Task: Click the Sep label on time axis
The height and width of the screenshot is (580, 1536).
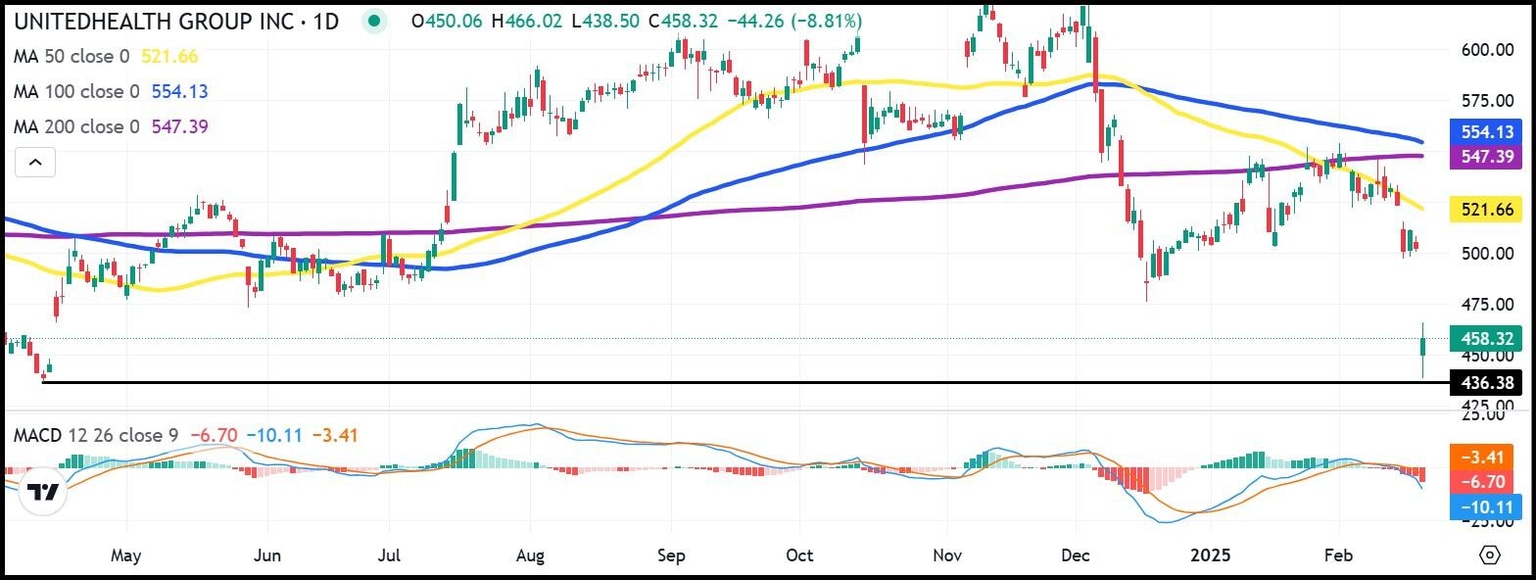Action: click(x=672, y=554)
